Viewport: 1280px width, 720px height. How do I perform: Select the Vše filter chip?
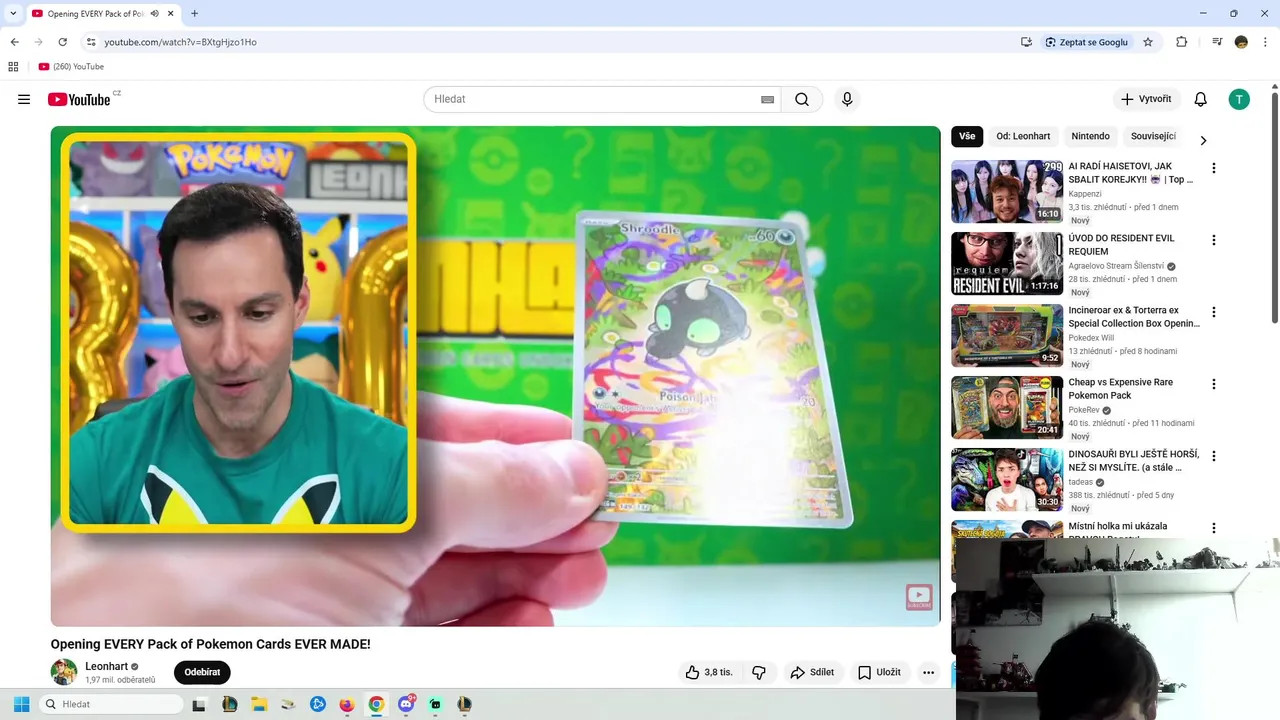click(x=967, y=136)
